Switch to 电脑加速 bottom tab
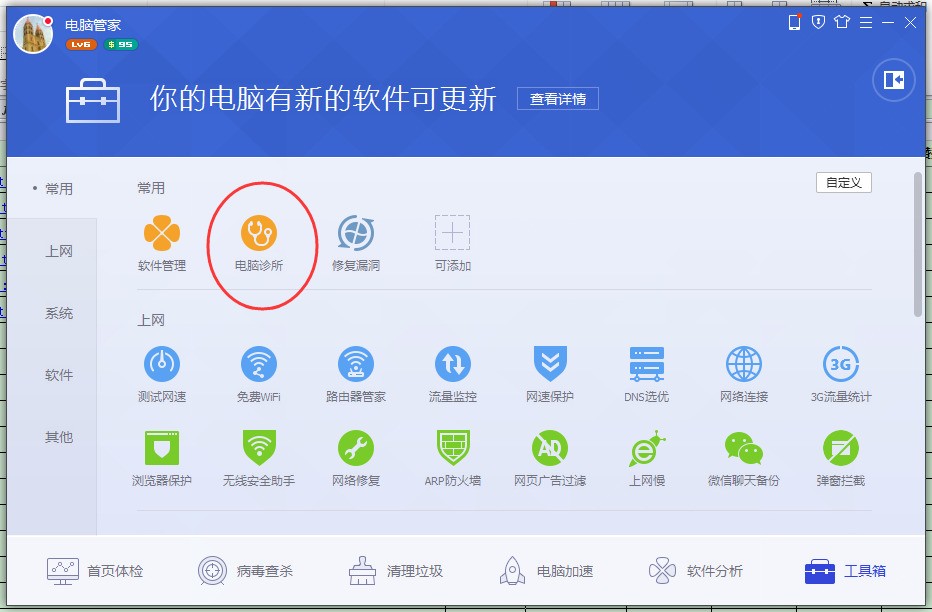Viewport: 932px width, 612px height. 546,571
